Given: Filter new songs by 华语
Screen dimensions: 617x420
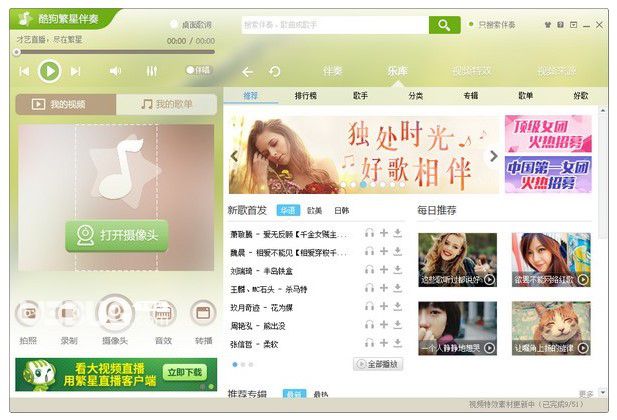Looking at the screenshot, I should click(x=288, y=211).
